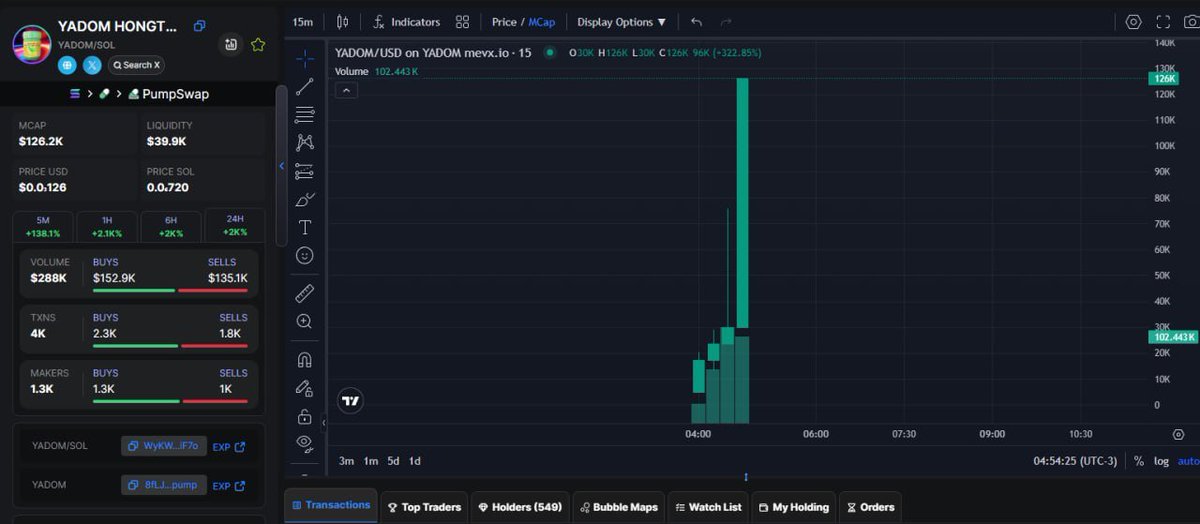1200x524 pixels.
Task: Open the Holders (549) tab
Action: coord(520,507)
